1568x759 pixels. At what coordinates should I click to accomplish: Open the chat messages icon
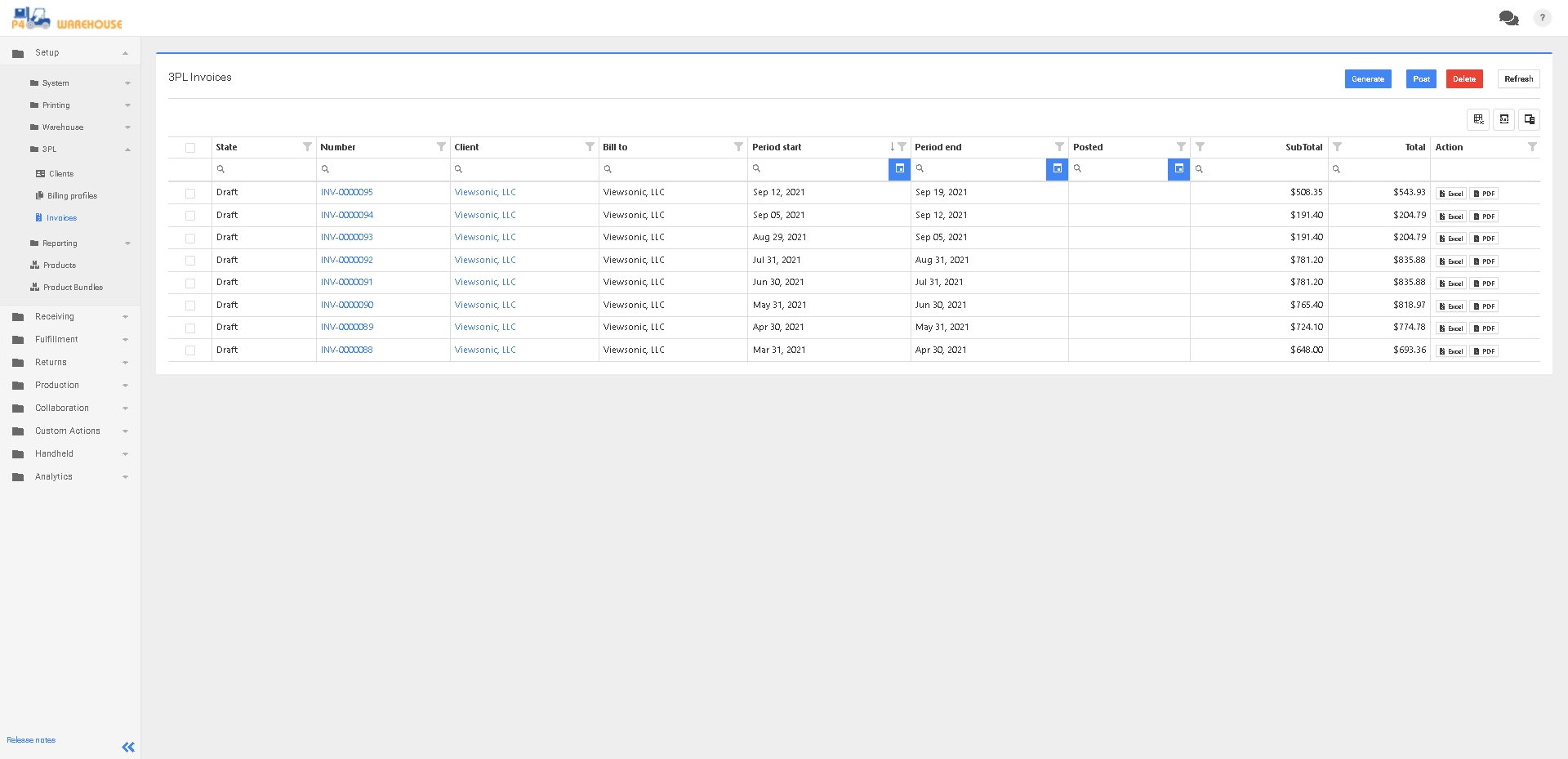(x=1508, y=18)
